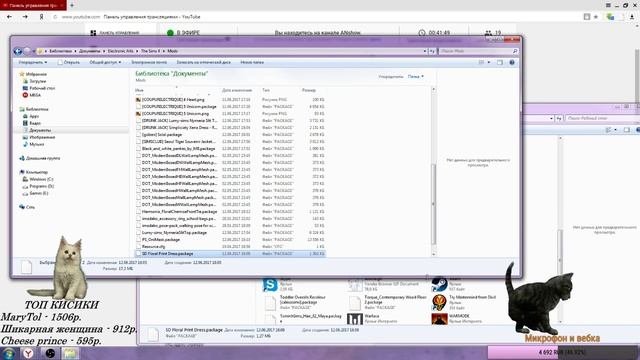Select SD Floral Print Dress.package row
The image size is (640, 360).
pos(230,253)
